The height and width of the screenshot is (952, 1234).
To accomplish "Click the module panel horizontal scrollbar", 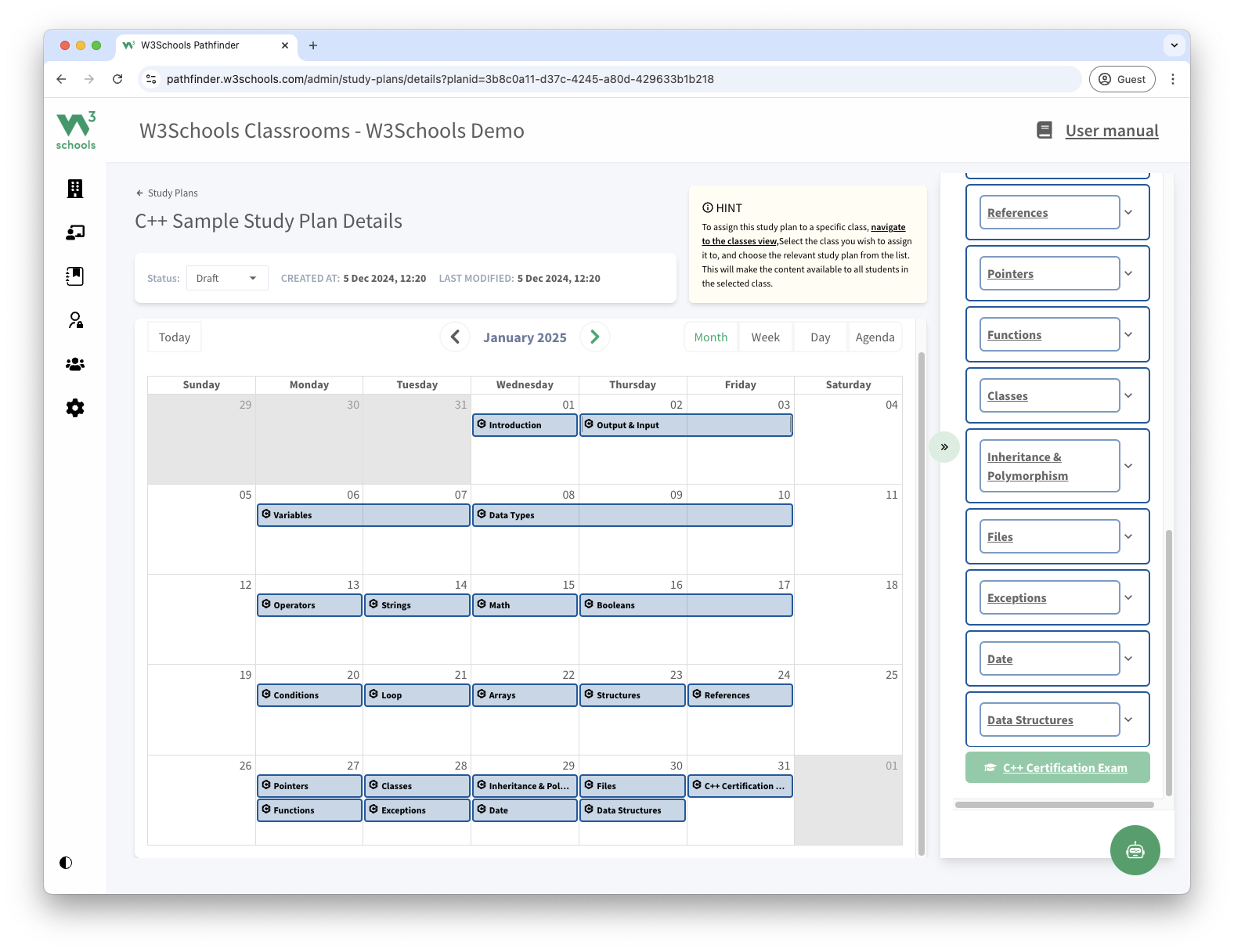I will click(x=1054, y=805).
